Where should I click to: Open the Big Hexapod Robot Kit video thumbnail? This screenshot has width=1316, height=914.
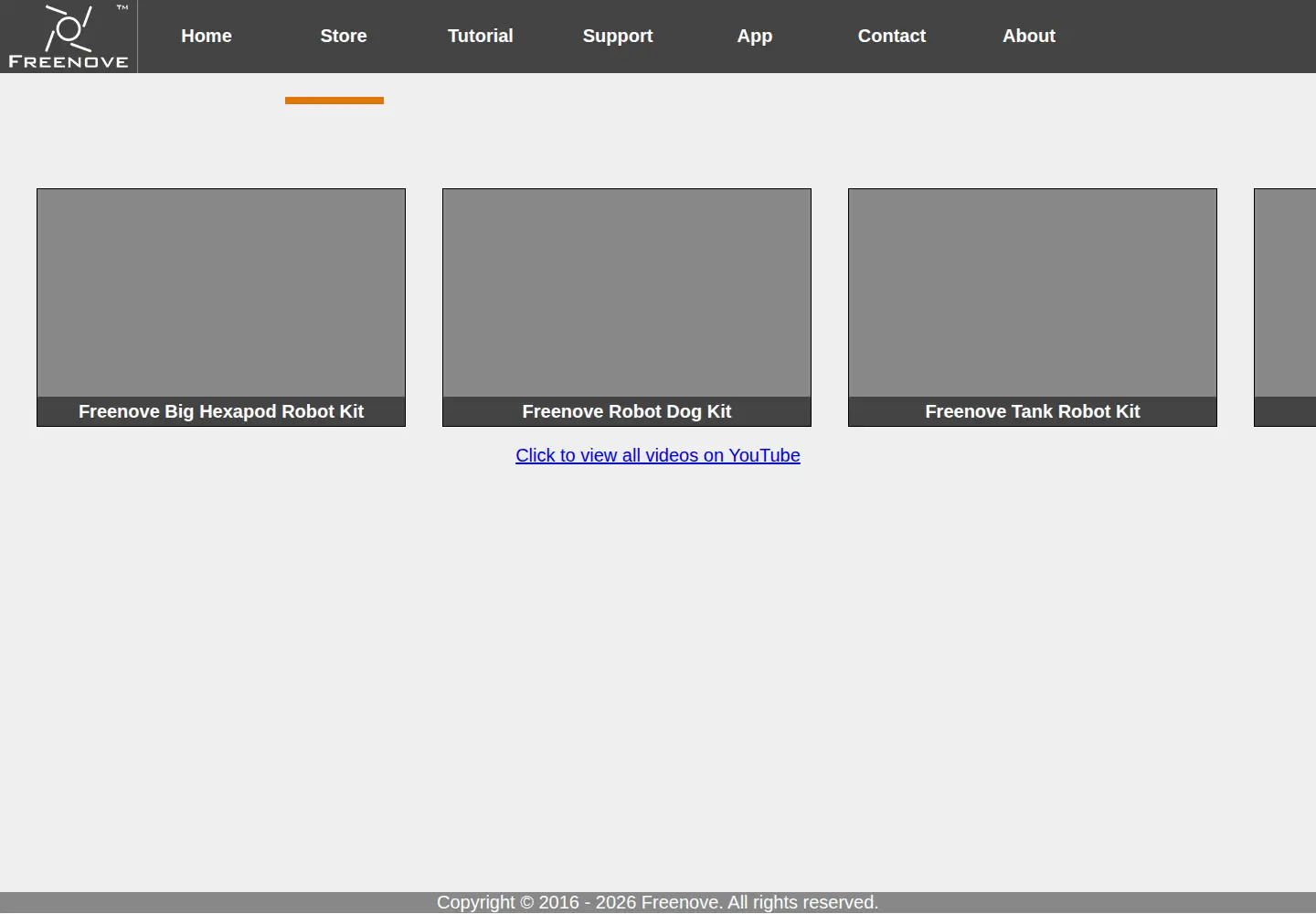click(221, 292)
